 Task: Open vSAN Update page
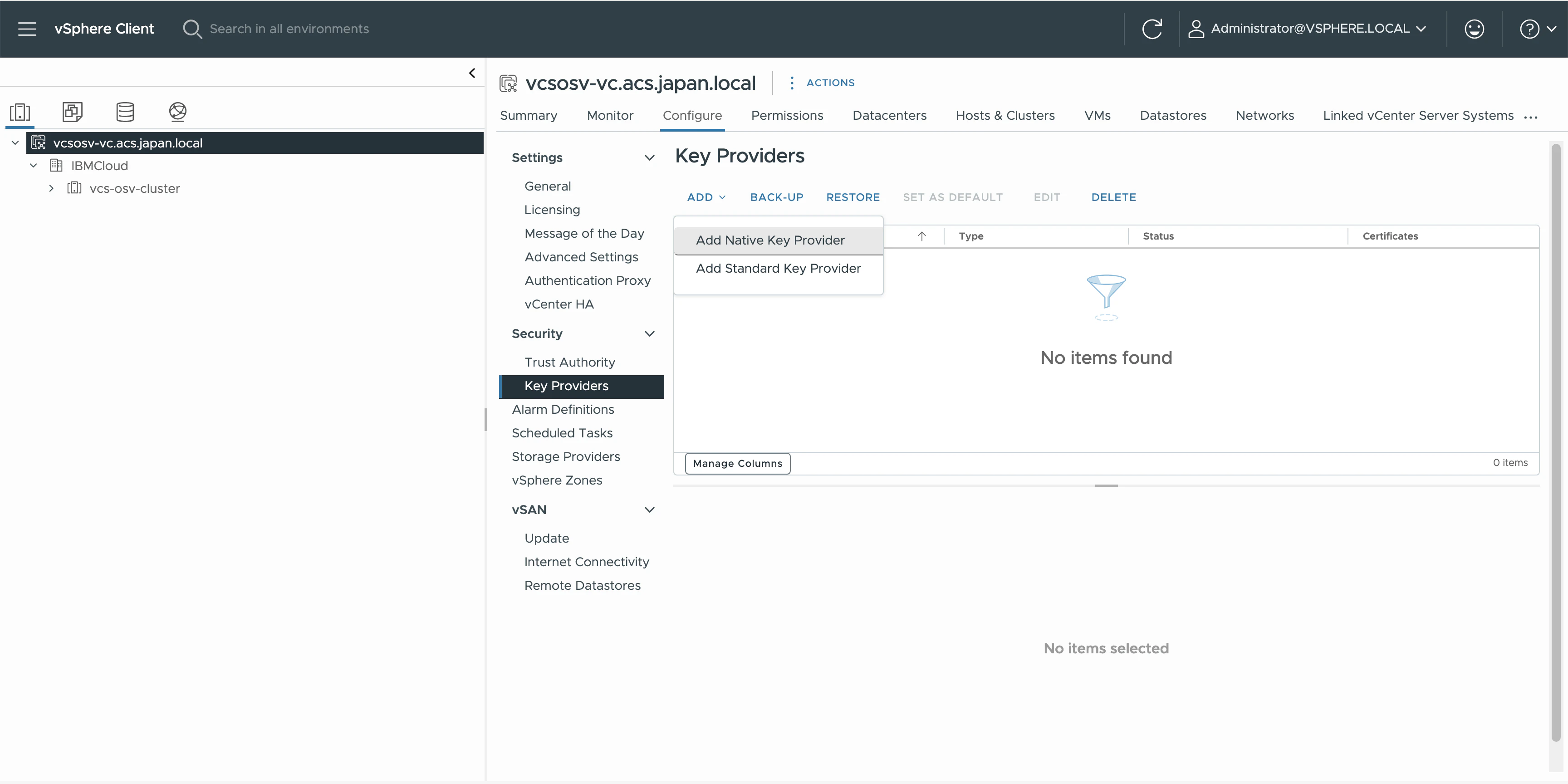pyautogui.click(x=547, y=539)
